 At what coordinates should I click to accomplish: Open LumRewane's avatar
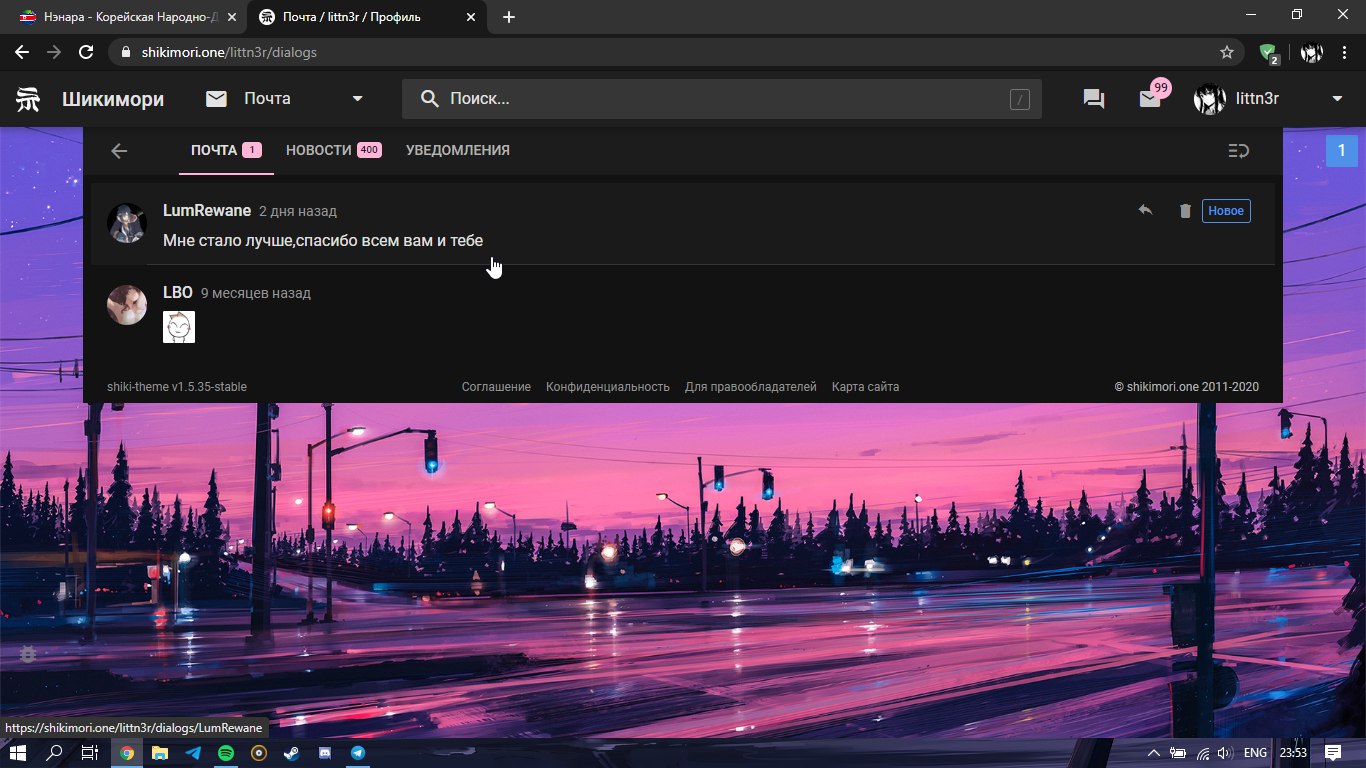pos(127,223)
